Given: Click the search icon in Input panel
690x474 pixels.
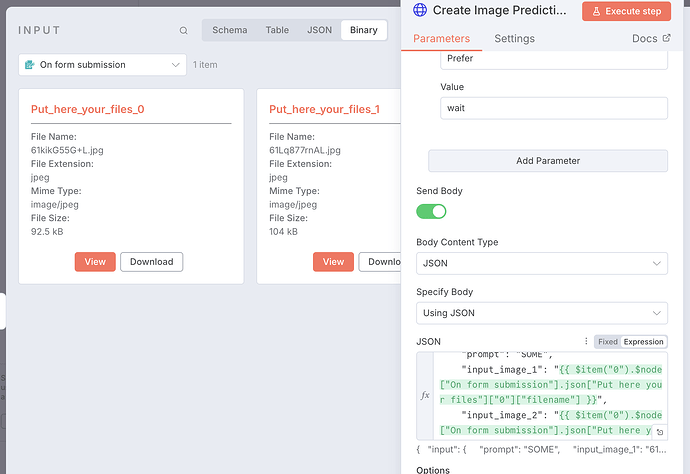Looking at the screenshot, I should (x=184, y=30).
